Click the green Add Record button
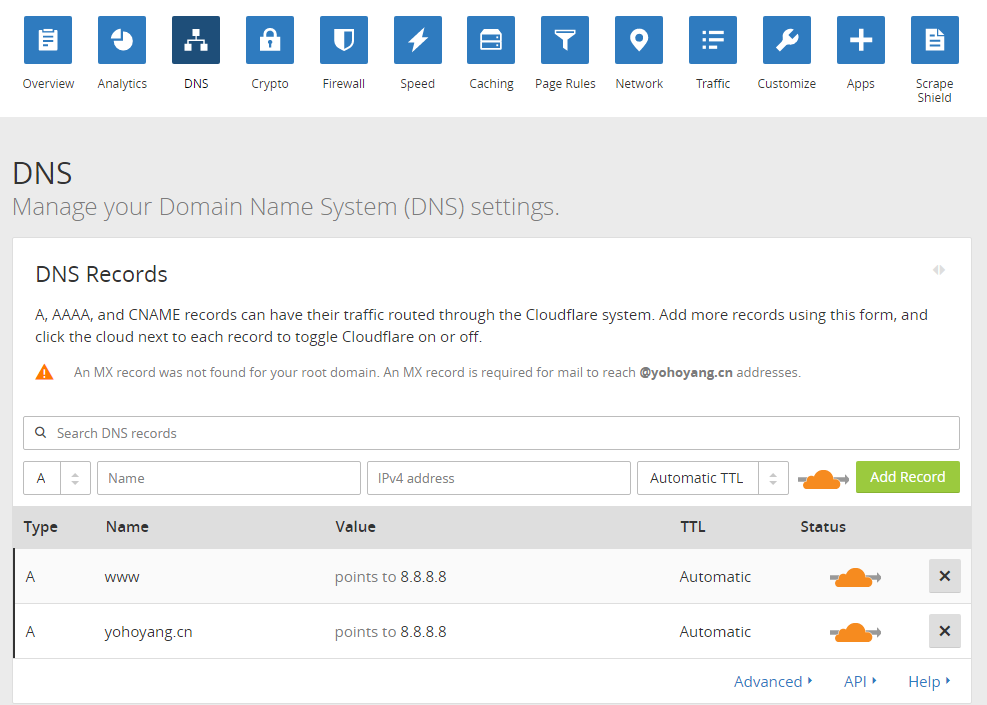Viewport: 987px width, 705px height. (907, 477)
